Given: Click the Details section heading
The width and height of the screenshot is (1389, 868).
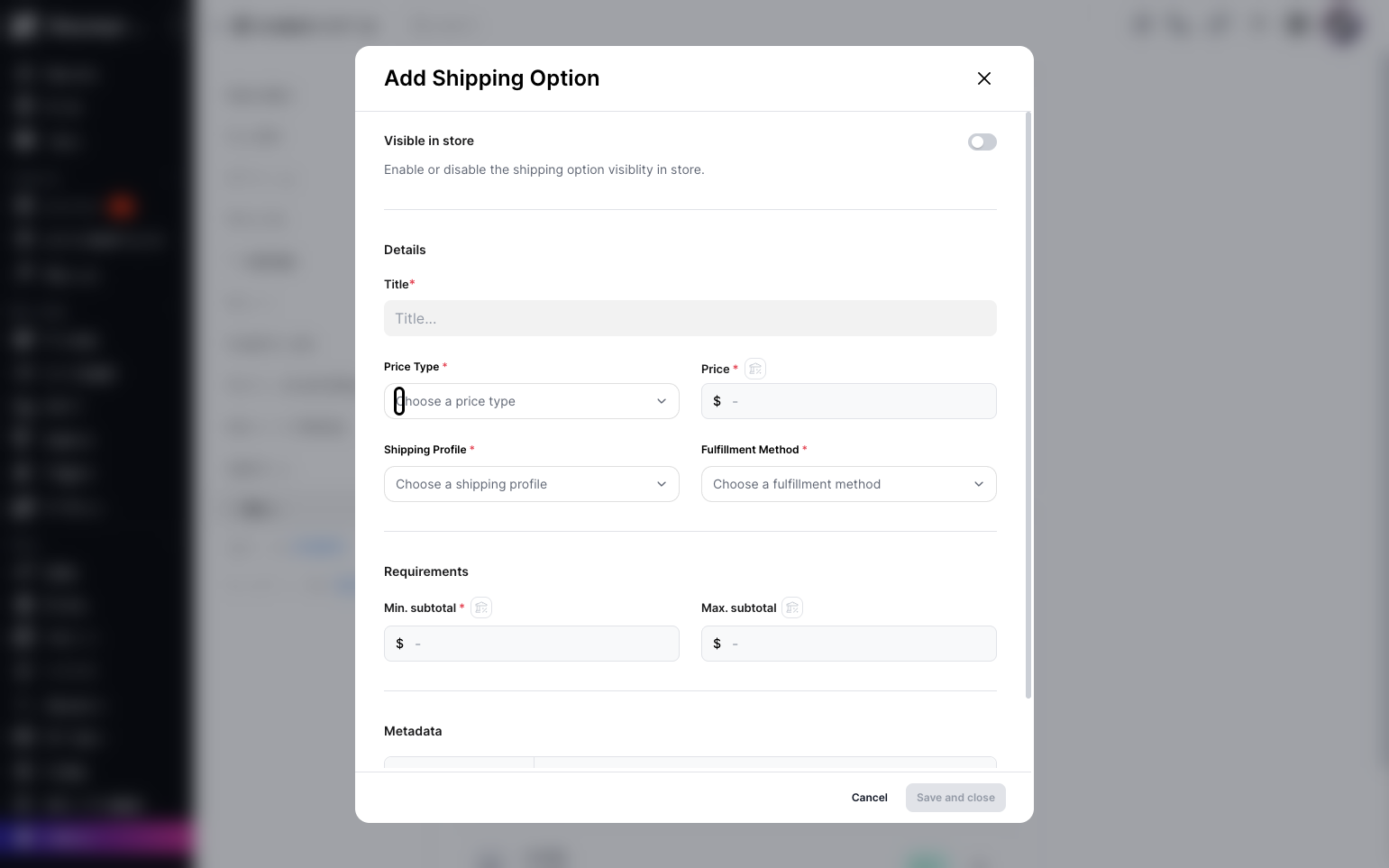Looking at the screenshot, I should tap(405, 250).
